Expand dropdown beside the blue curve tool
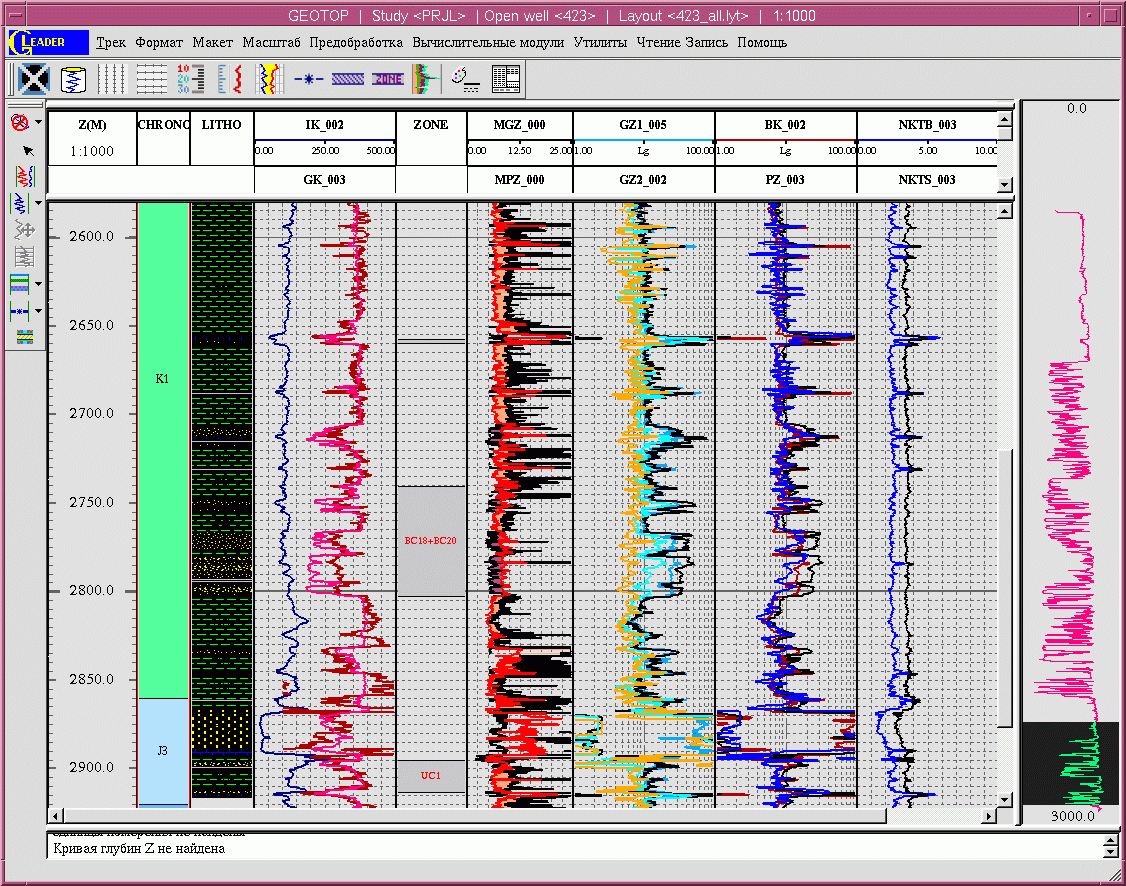Screen dimensions: 1126x886 [x=39, y=203]
